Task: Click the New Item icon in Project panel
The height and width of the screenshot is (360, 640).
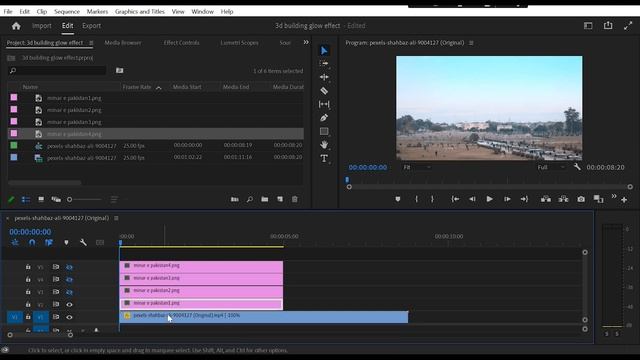Action: pyautogui.click(x=280, y=199)
